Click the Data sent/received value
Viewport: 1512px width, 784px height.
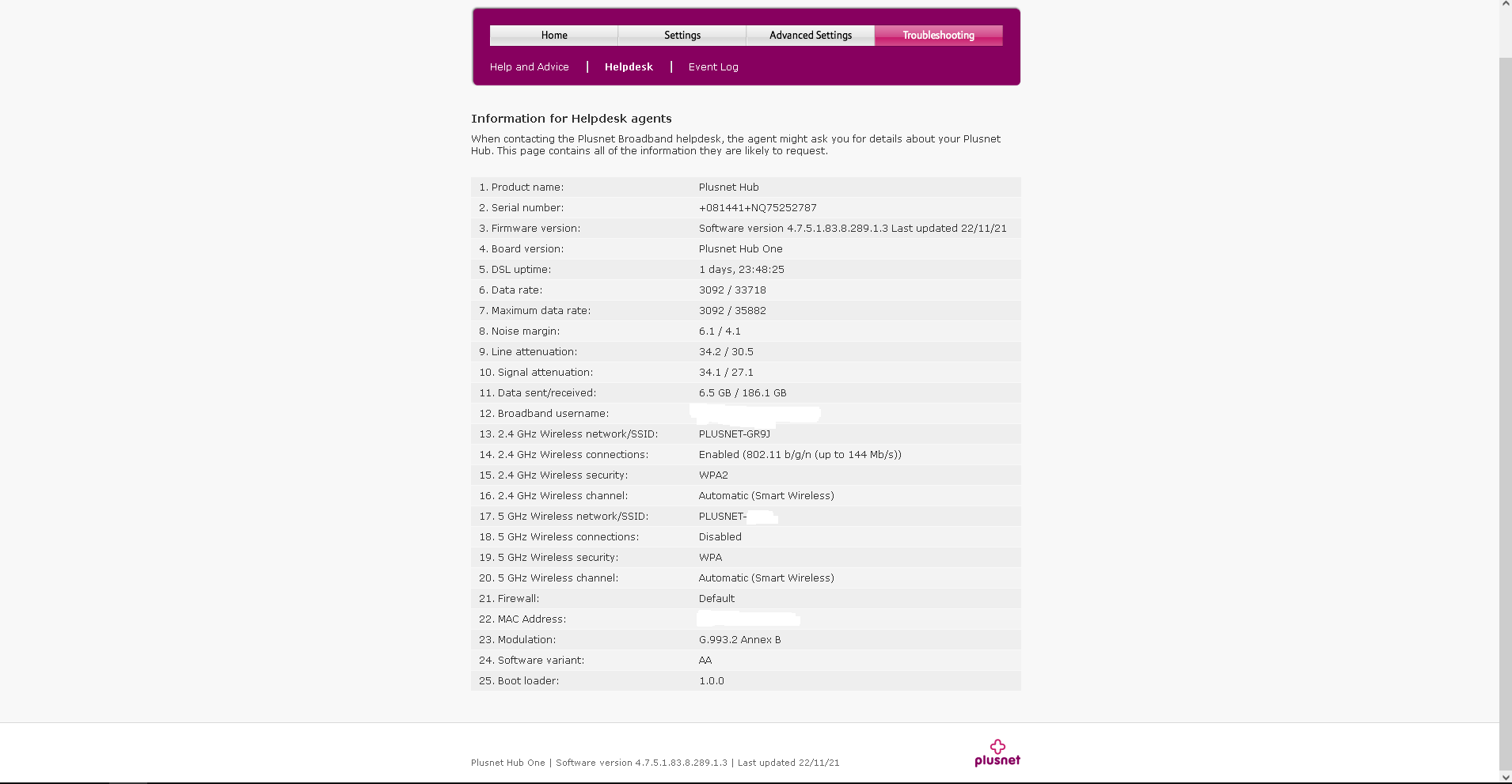[x=743, y=393]
